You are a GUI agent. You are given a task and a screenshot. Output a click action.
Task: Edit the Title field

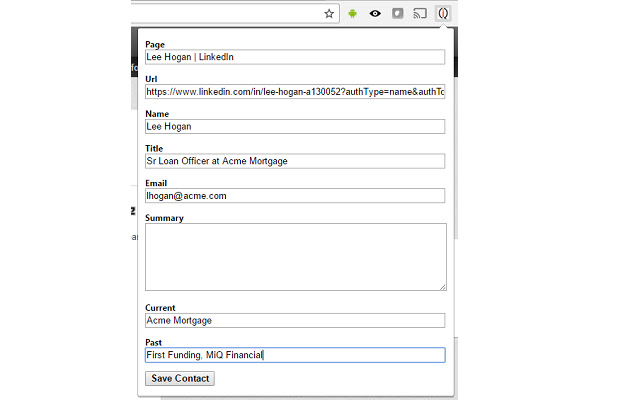coord(295,161)
